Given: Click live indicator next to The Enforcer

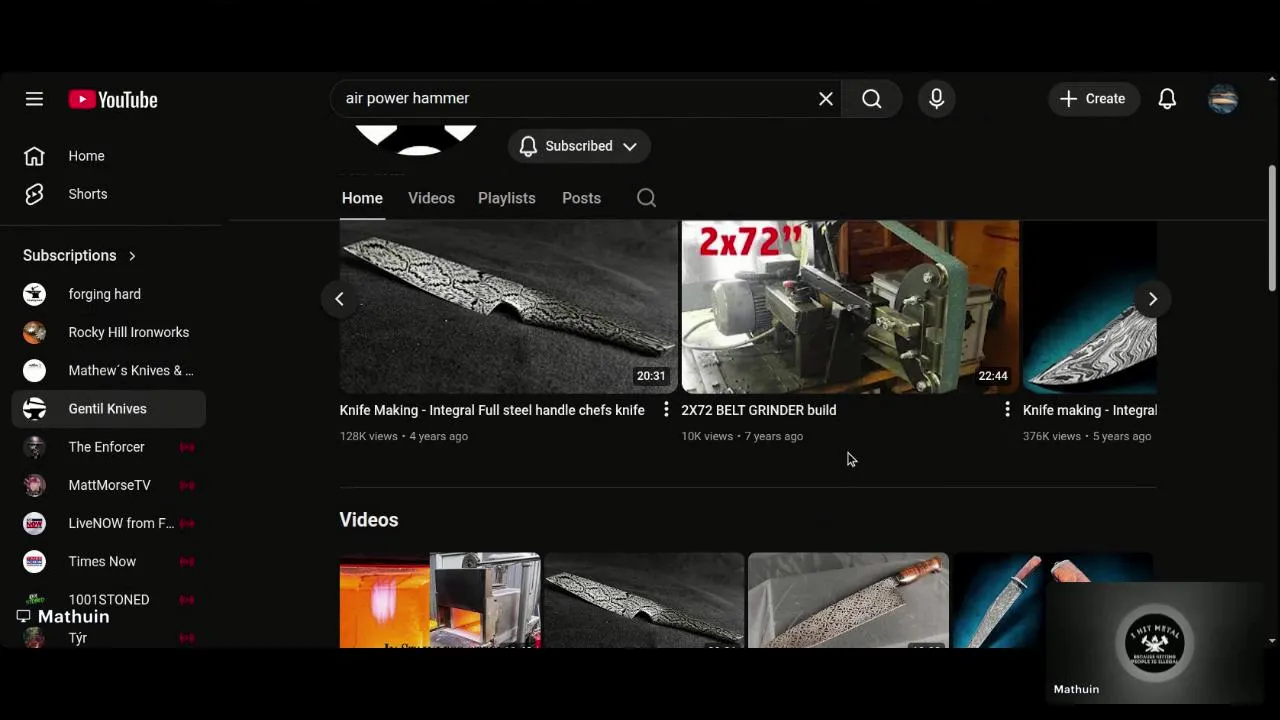Looking at the screenshot, I should (x=186, y=447).
